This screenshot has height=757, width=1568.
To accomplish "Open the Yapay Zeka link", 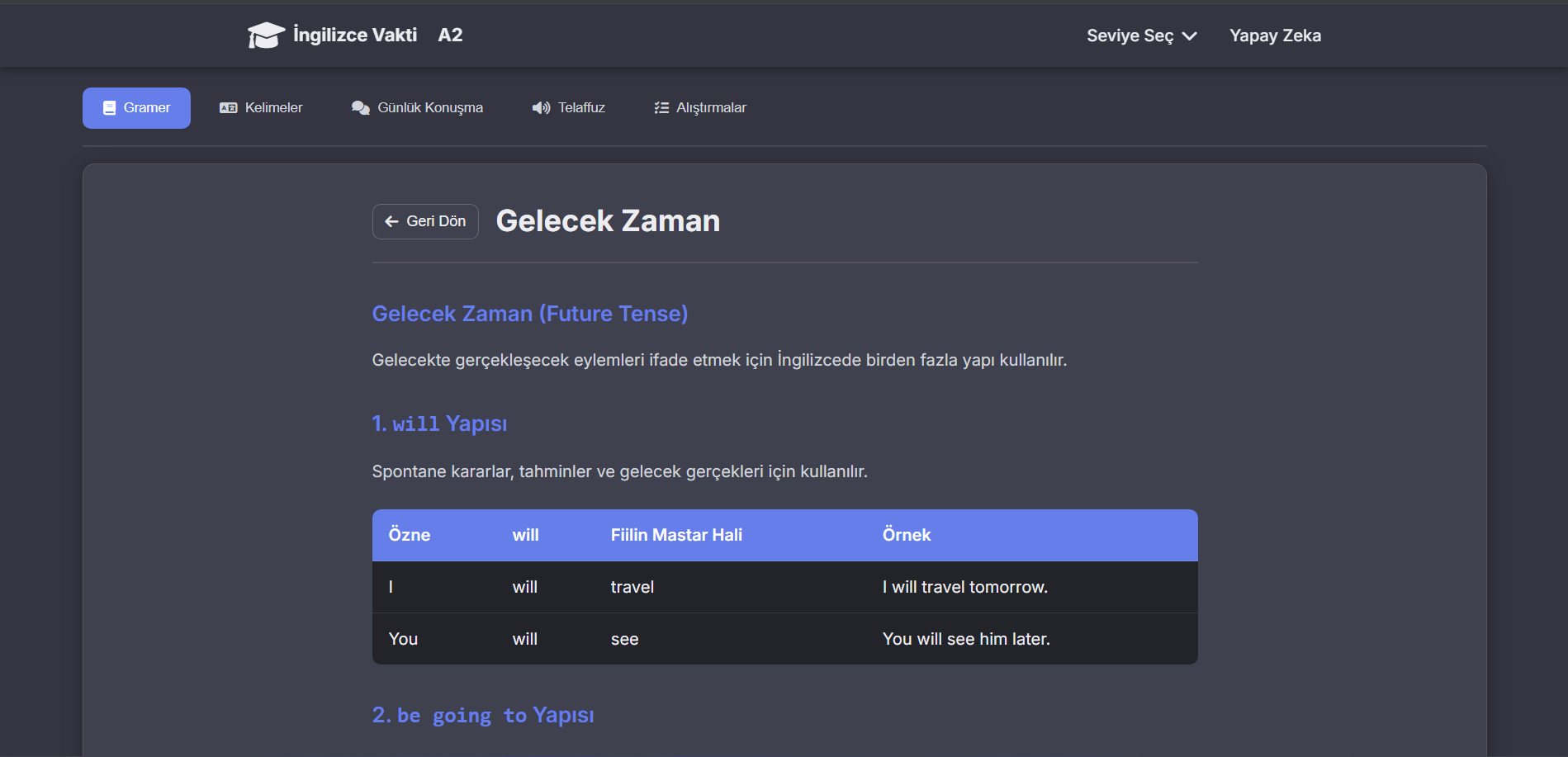I will [1274, 35].
